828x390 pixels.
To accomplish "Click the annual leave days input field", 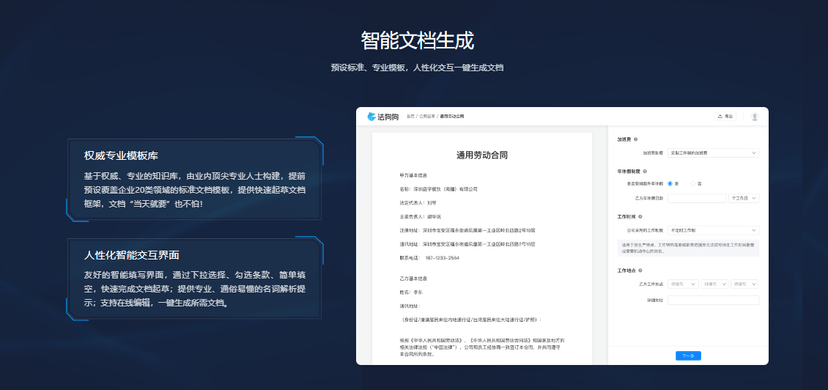I will pyautogui.click(x=697, y=198).
